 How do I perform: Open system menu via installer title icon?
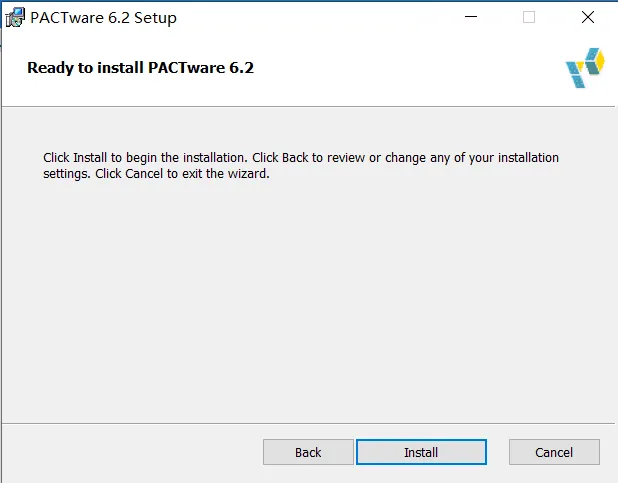pyautogui.click(x=15, y=17)
